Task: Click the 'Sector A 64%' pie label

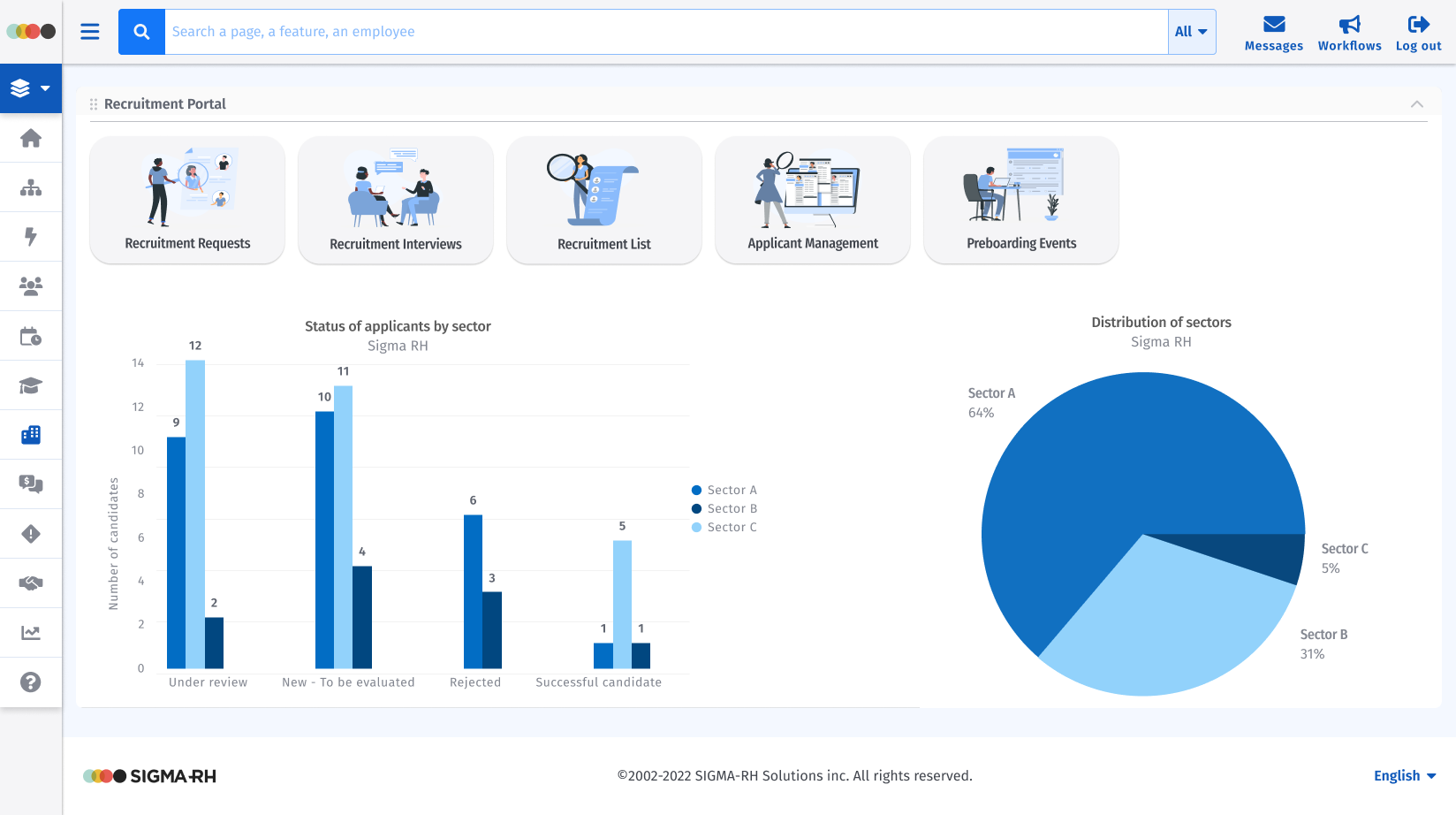Action: click(991, 403)
